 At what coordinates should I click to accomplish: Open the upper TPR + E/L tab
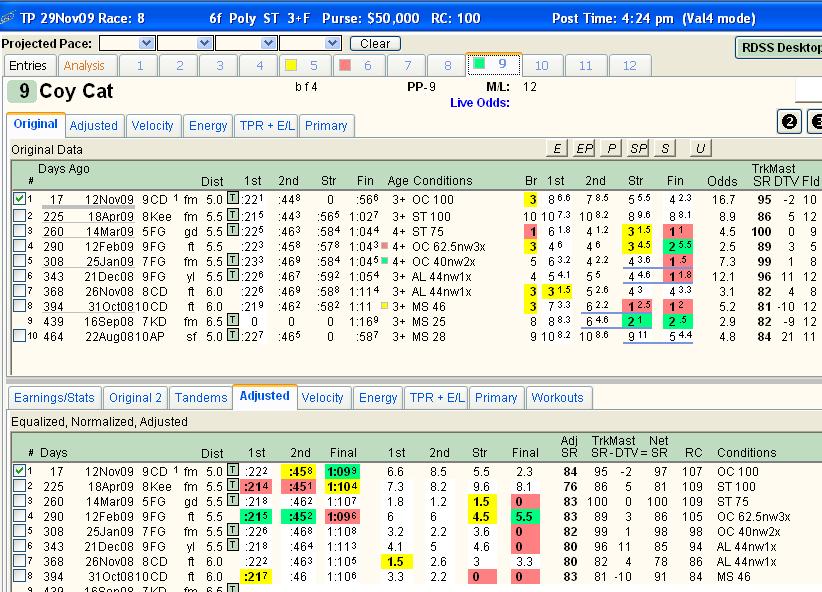267,126
